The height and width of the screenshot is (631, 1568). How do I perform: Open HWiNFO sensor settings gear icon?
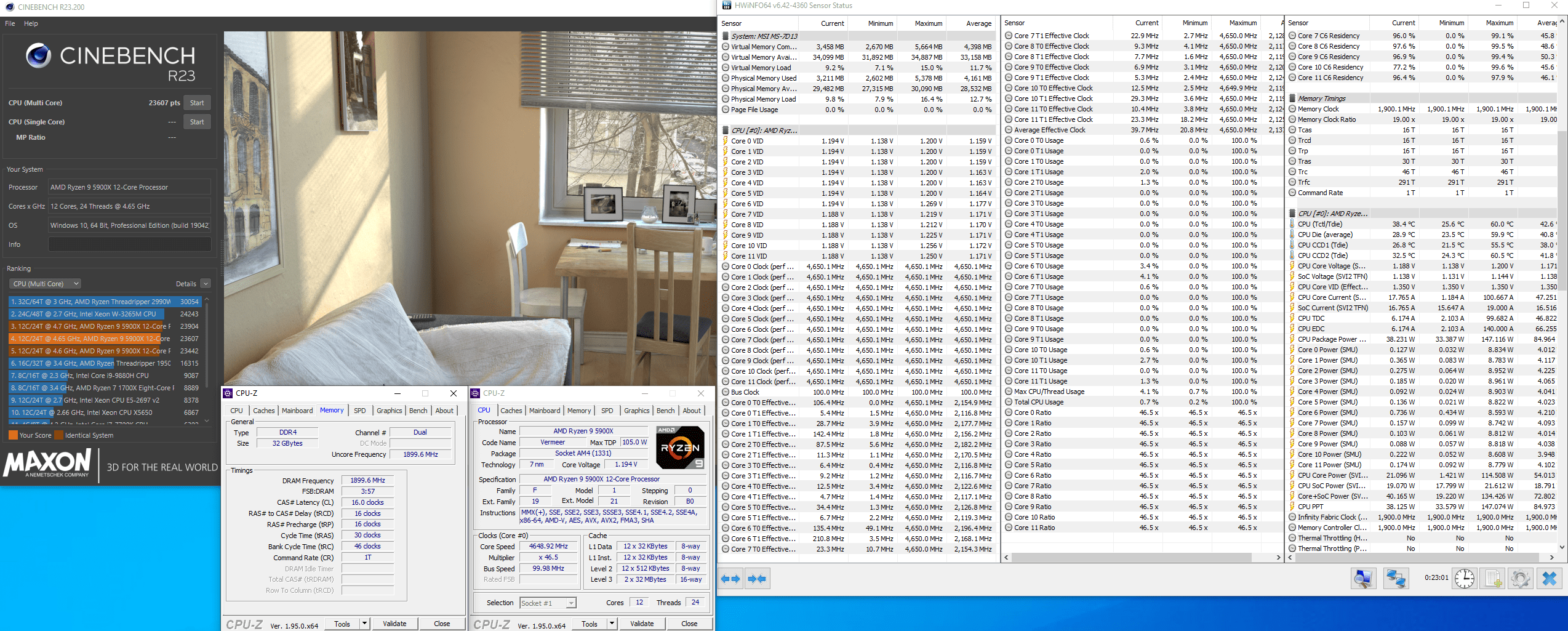(1520, 579)
